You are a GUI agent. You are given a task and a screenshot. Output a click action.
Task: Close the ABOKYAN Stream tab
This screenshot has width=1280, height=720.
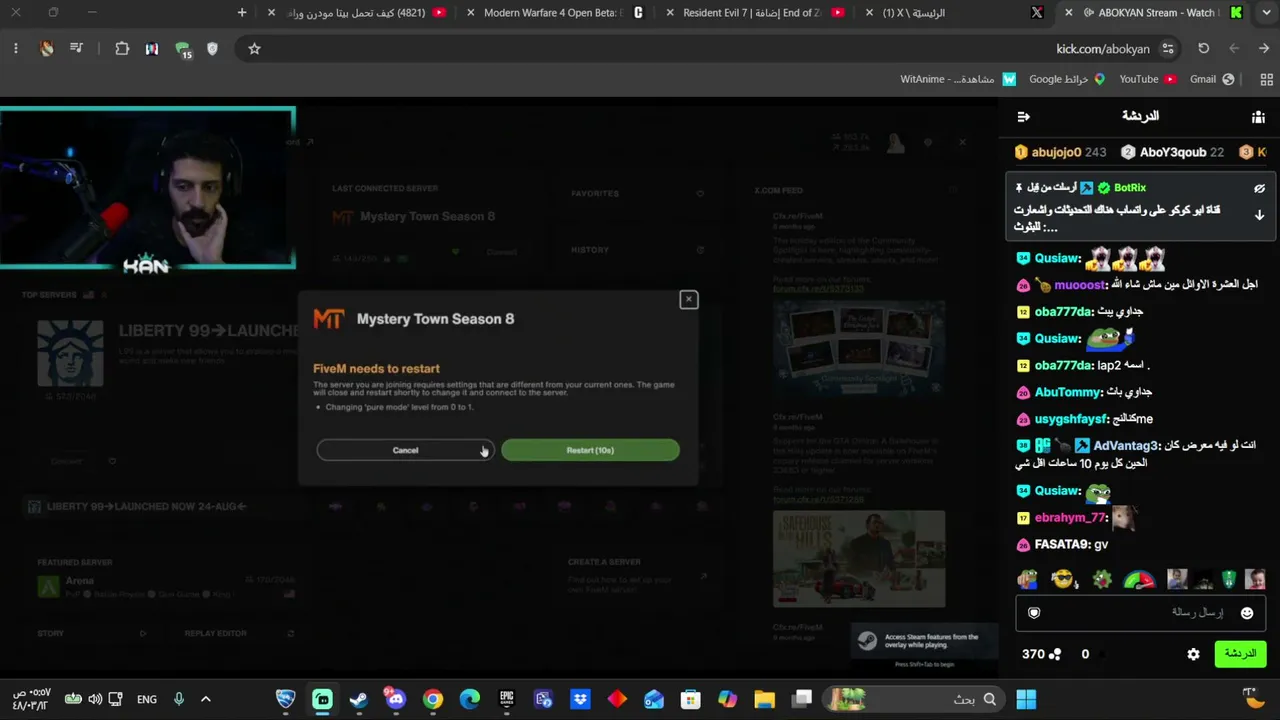1069,13
